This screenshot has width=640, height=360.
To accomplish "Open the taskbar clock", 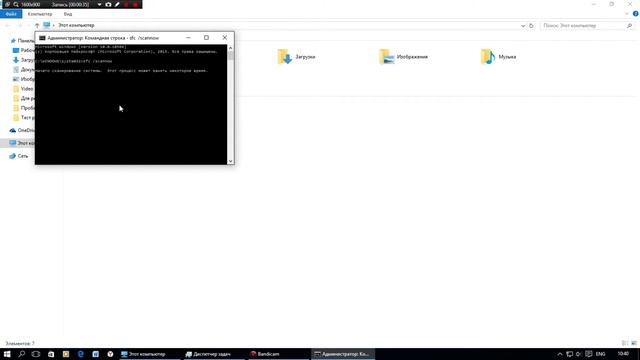I will tap(623, 354).
